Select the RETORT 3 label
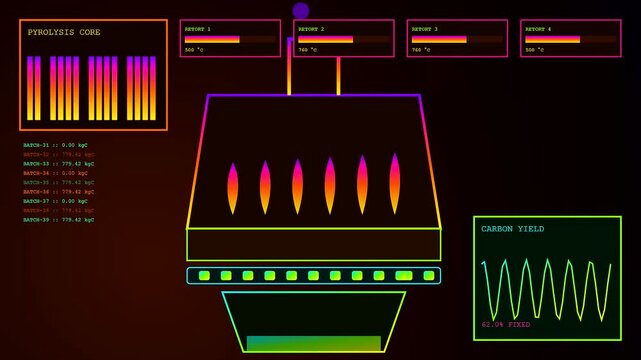 (x=424, y=29)
